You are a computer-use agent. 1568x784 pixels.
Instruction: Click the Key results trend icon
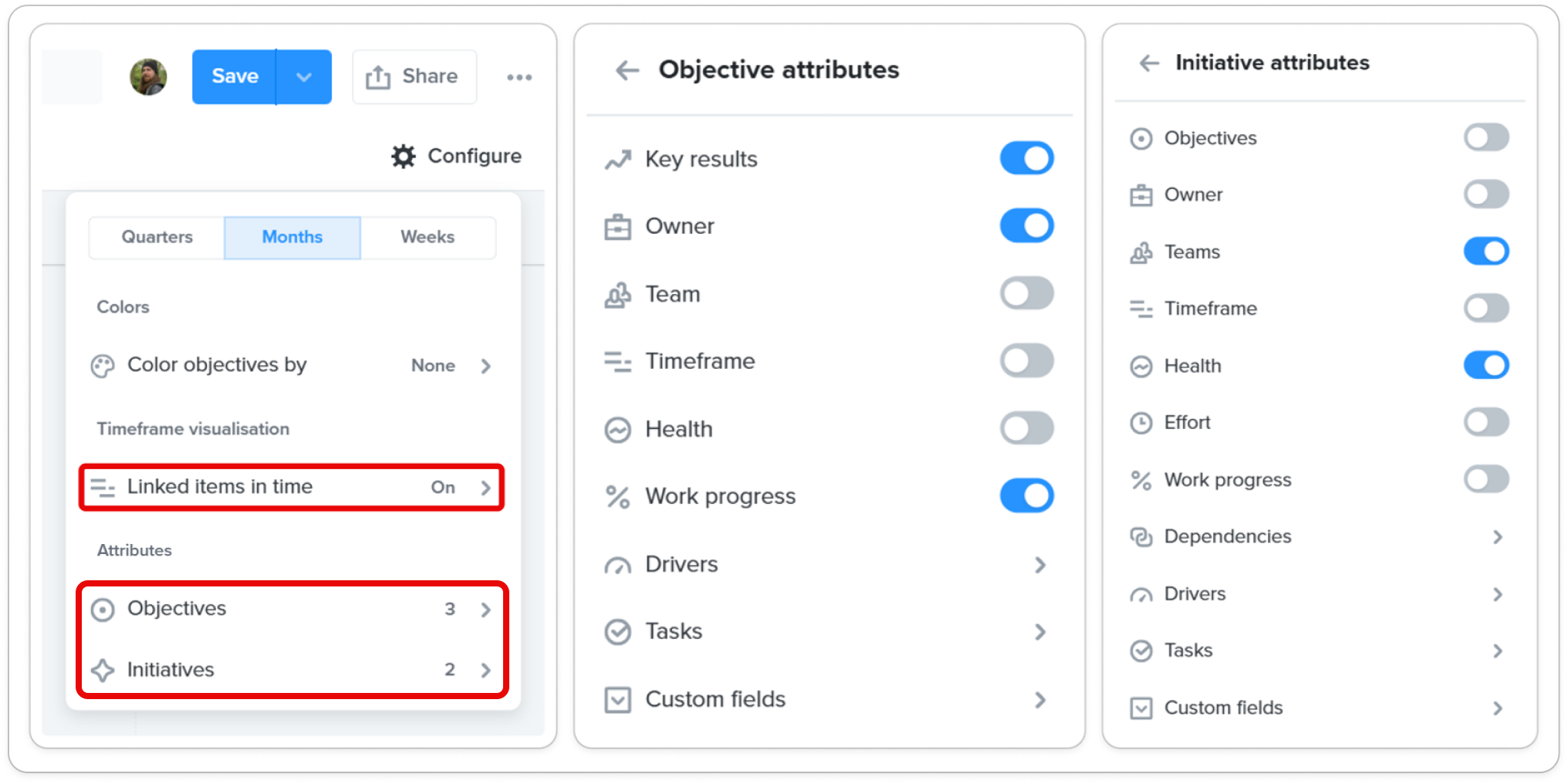pos(617,160)
